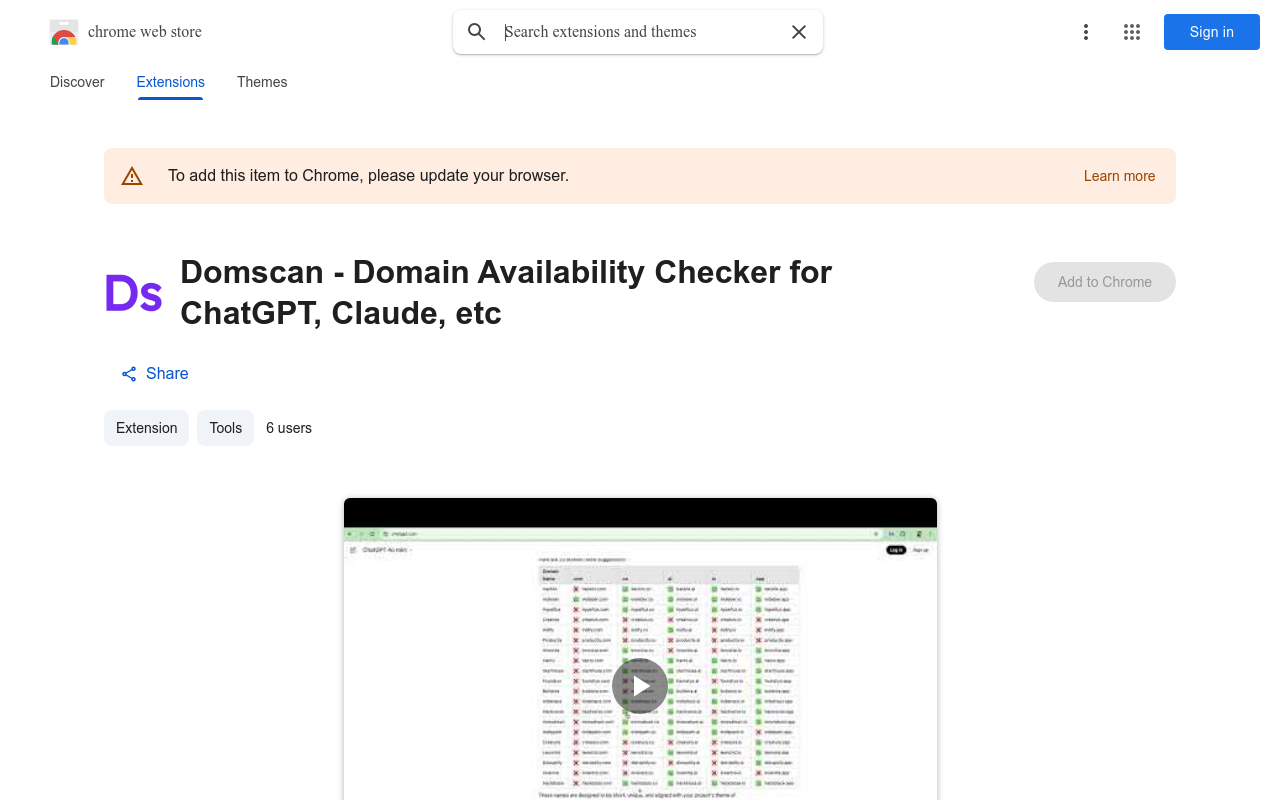This screenshot has width=1280, height=800.
Task: Select the Extension category chip
Action: 146,428
